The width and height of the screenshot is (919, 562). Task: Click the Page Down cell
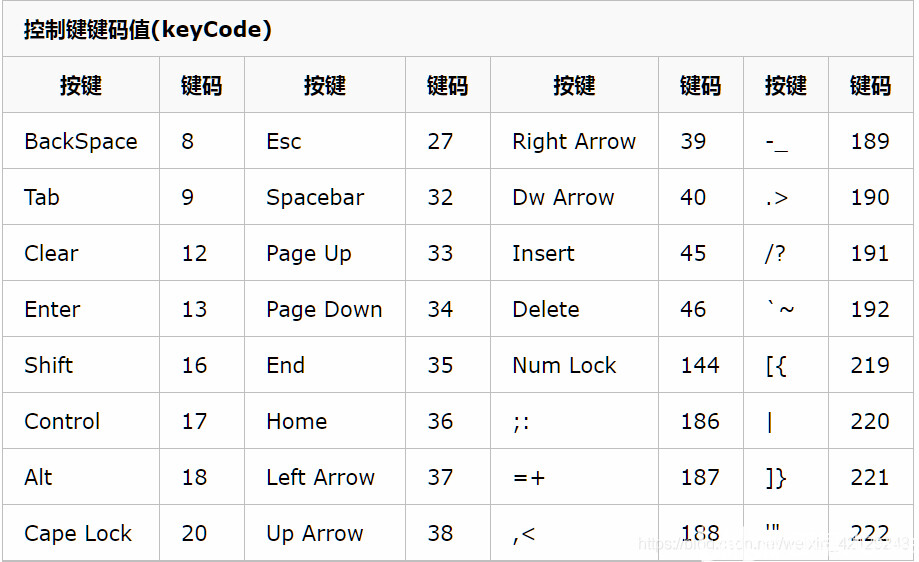coord(325,309)
